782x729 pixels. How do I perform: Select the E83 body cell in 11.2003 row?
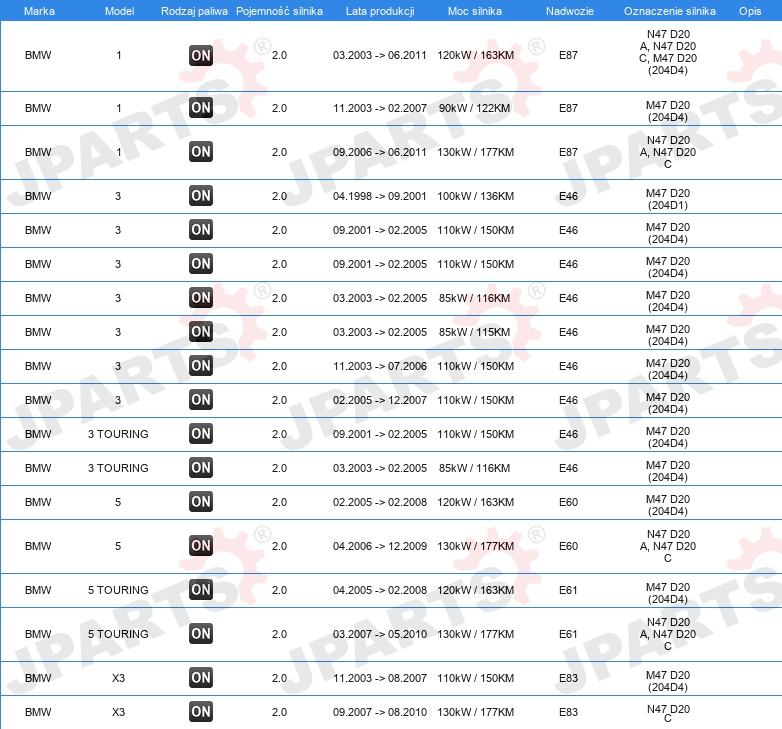568,678
